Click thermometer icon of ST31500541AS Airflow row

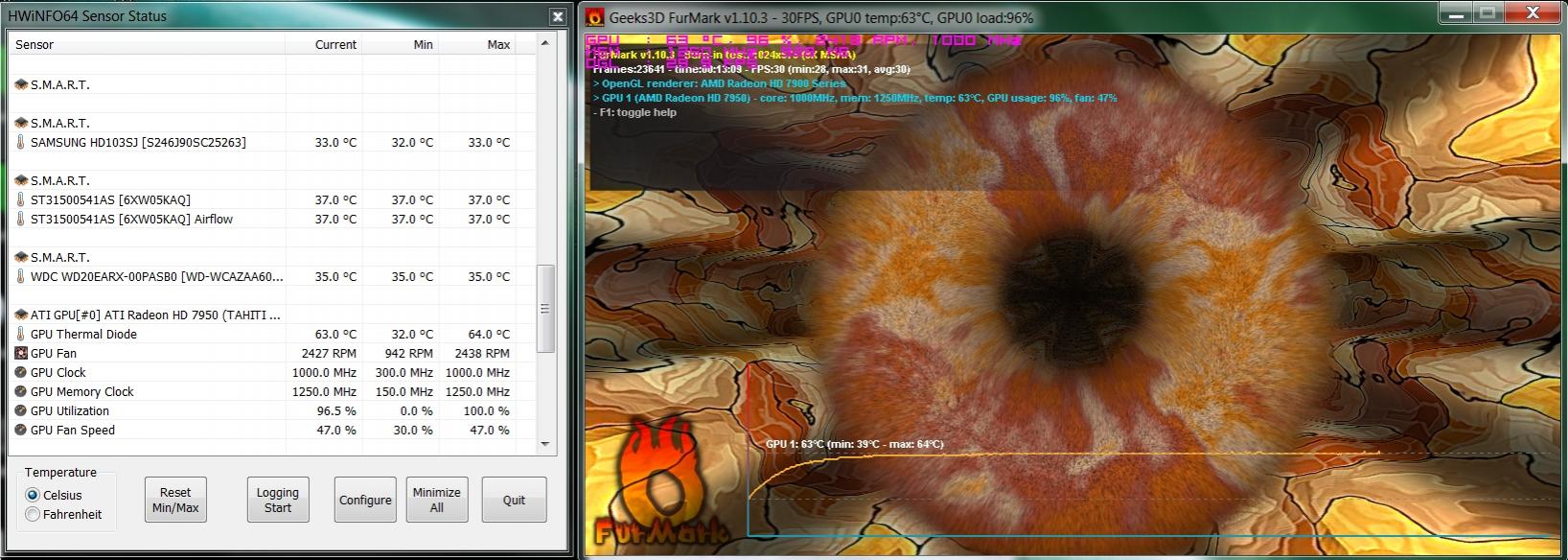pos(21,219)
